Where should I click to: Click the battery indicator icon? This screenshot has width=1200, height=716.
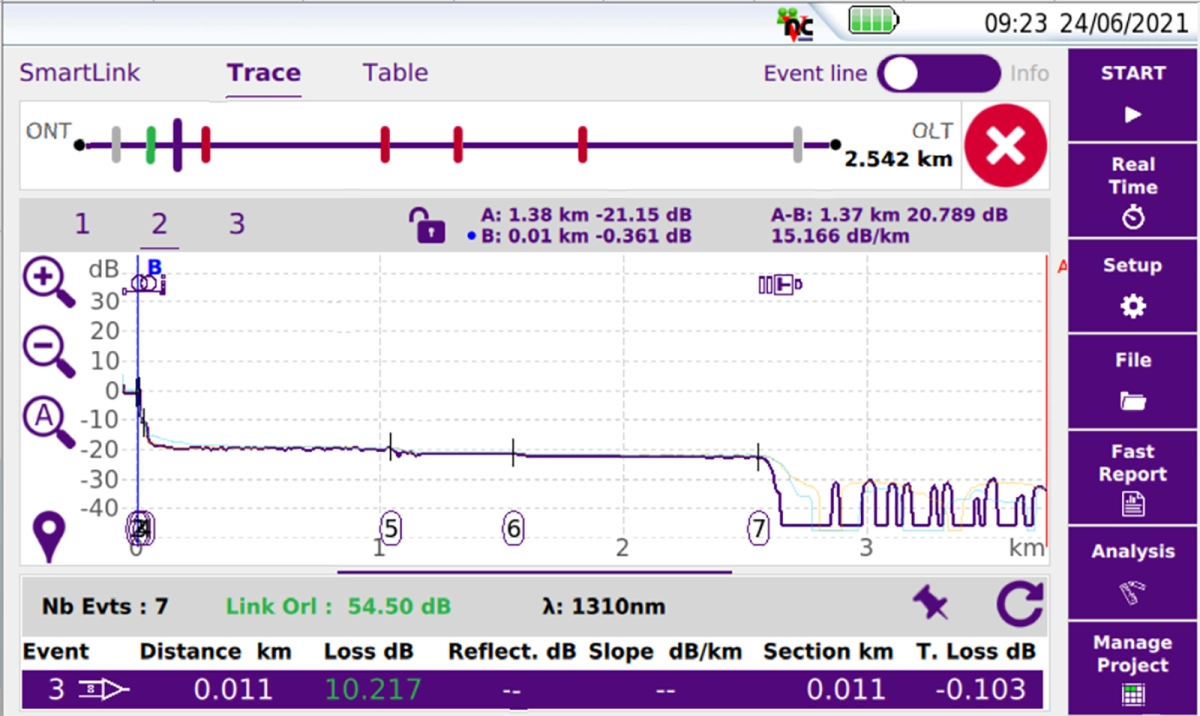[874, 19]
